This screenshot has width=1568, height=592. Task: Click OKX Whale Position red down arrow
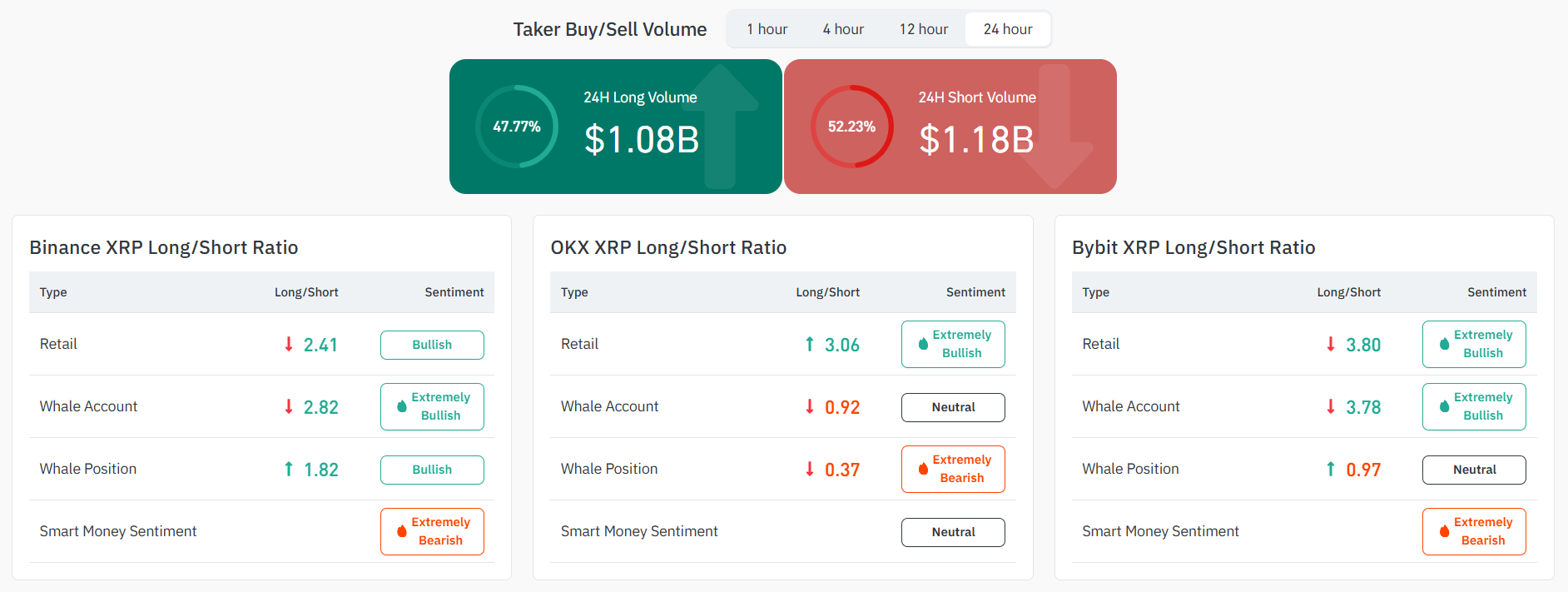[810, 469]
